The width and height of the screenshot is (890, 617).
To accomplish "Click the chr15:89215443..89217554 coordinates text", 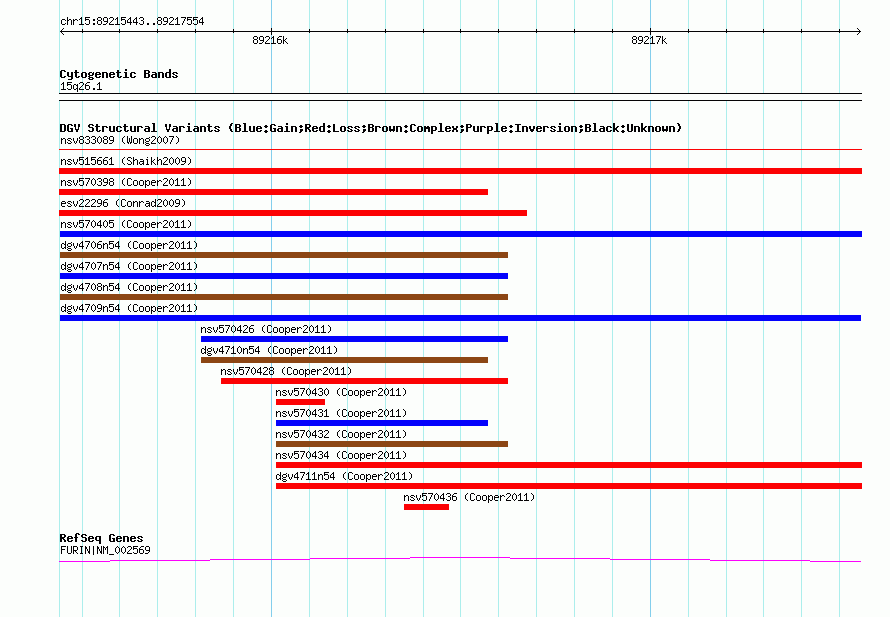I will pos(132,21).
